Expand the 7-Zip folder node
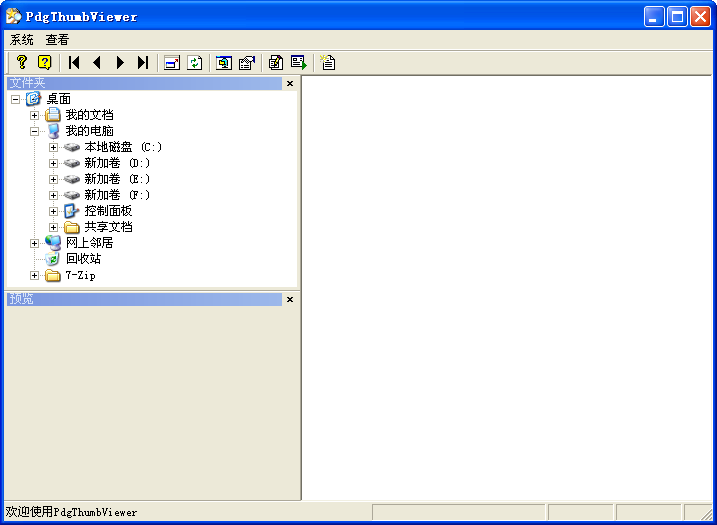Image resolution: width=717 pixels, height=525 pixels. coord(35,275)
